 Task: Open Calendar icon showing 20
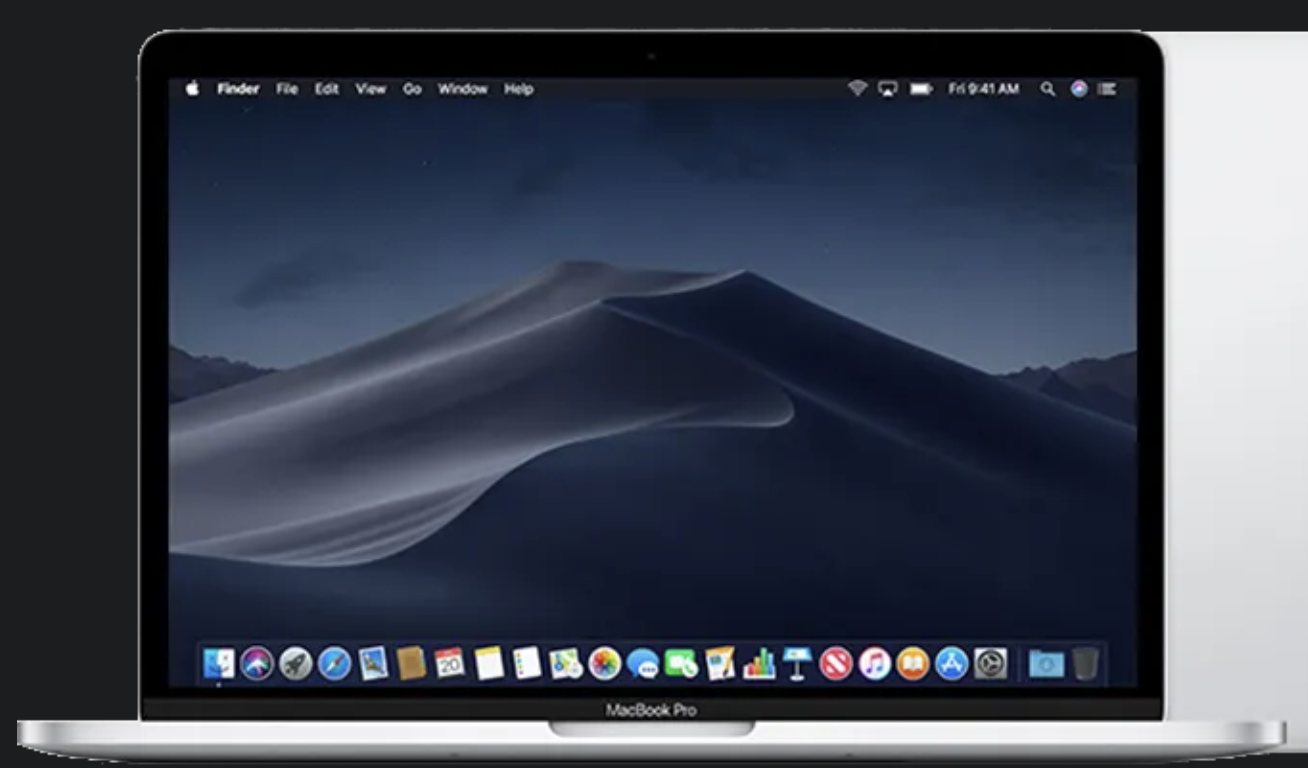[450, 663]
